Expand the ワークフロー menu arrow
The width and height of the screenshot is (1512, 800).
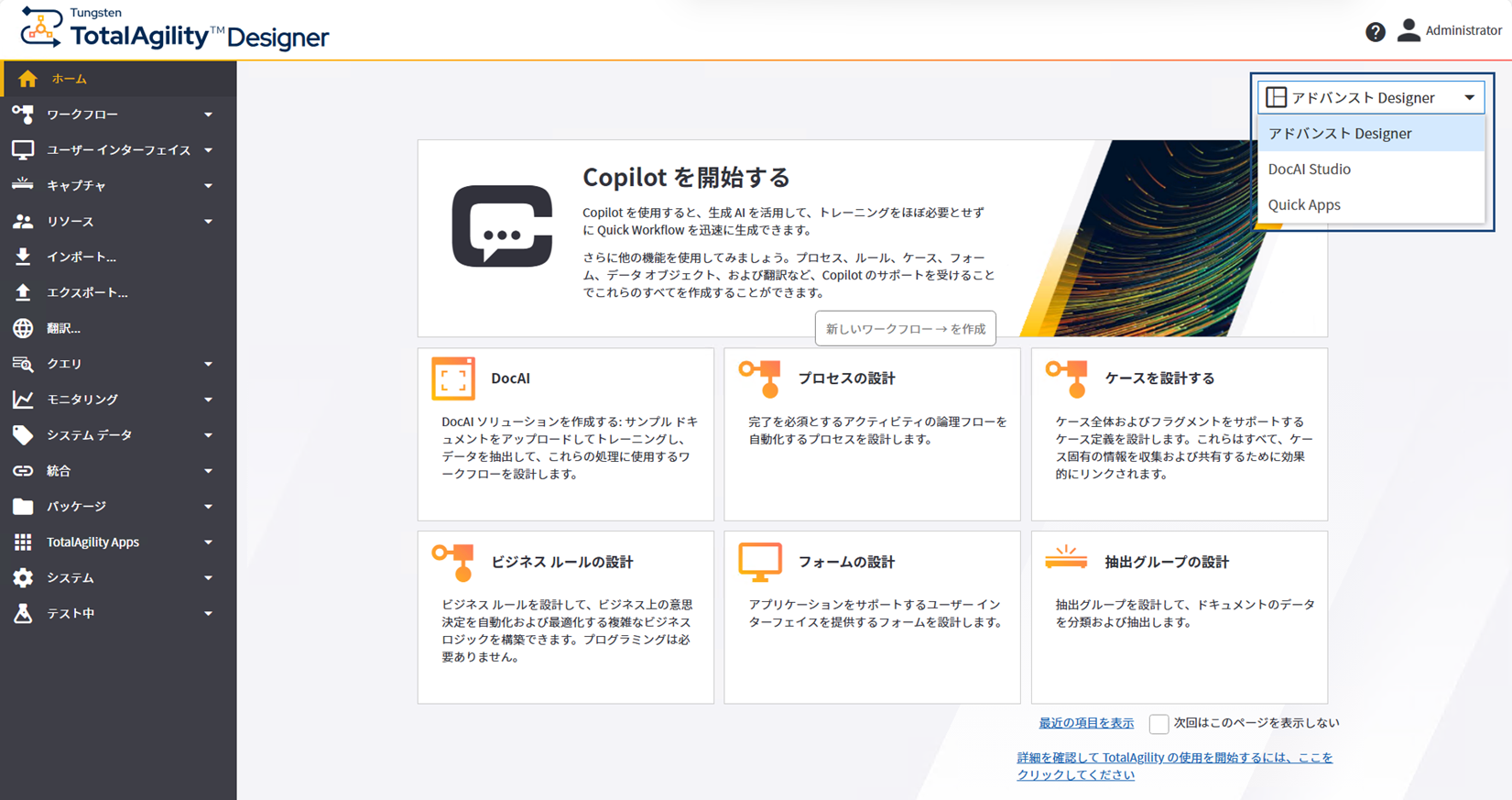209,115
